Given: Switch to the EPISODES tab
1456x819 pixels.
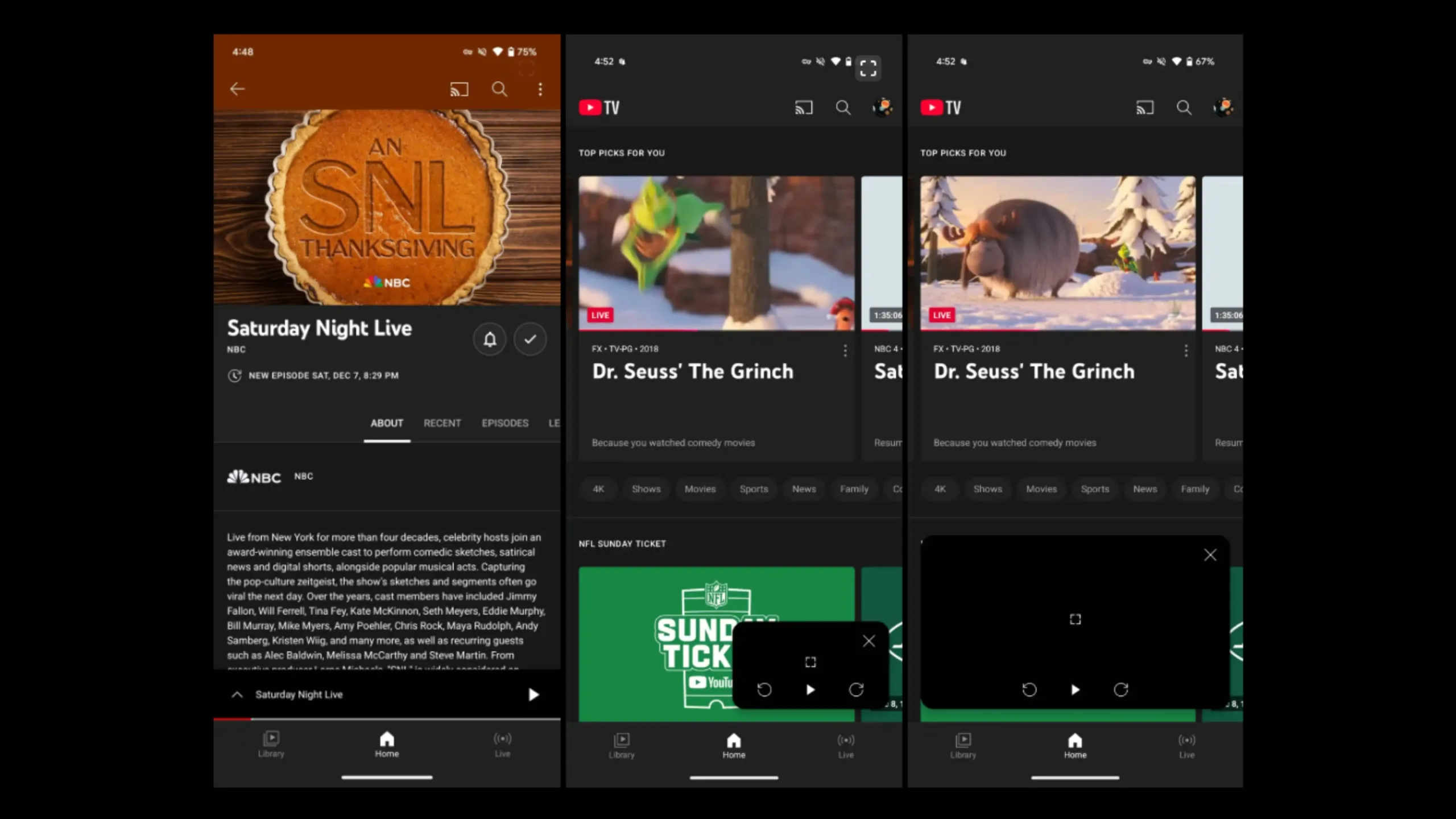Looking at the screenshot, I should (505, 423).
